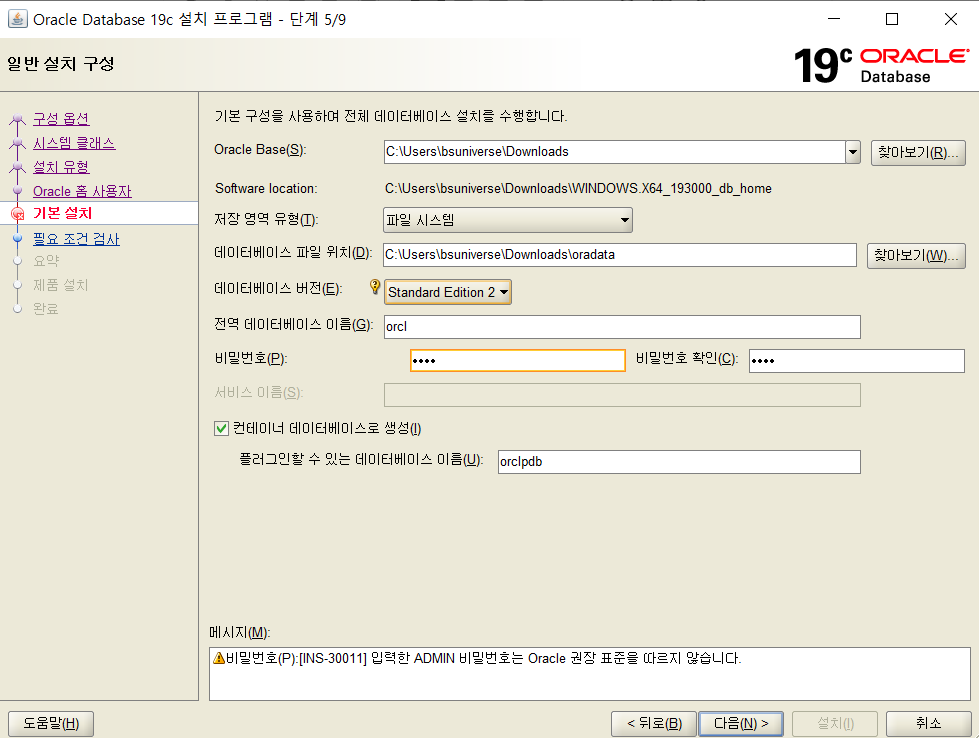Image resolution: width=979 pixels, height=738 pixels.
Task: Go to 구성 옵션 step
Action: tap(61, 119)
